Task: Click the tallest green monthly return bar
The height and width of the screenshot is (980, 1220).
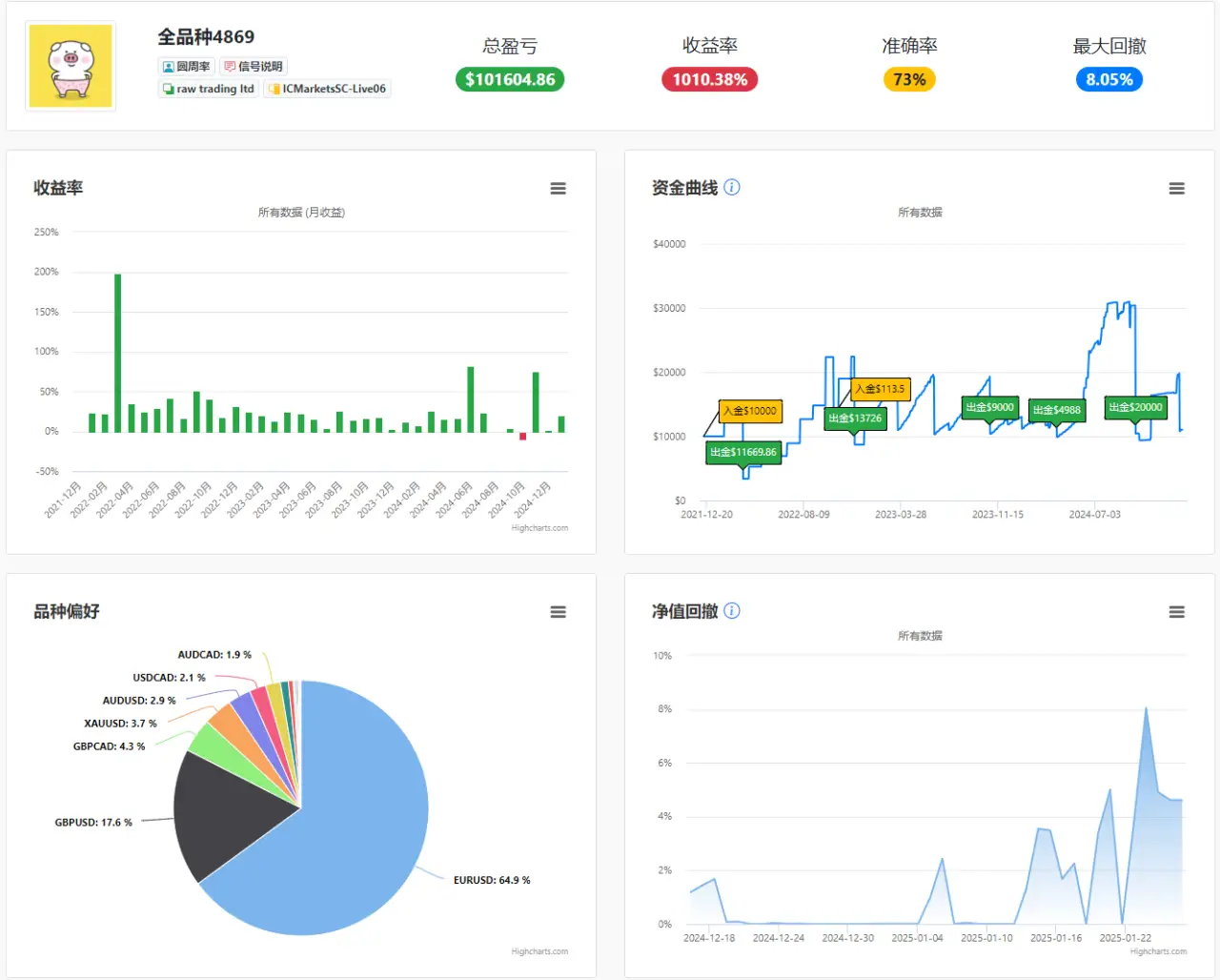Action: tap(118, 354)
